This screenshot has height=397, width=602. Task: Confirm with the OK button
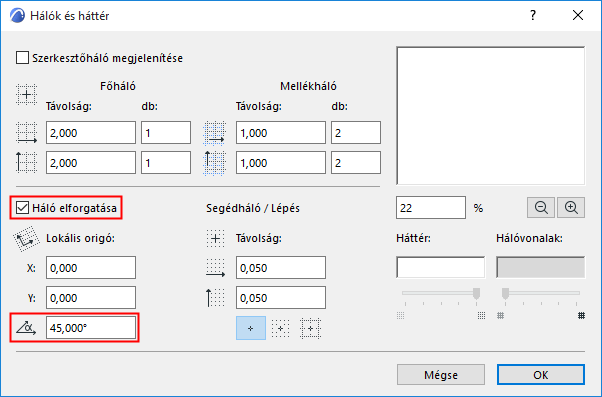pyautogui.click(x=541, y=375)
